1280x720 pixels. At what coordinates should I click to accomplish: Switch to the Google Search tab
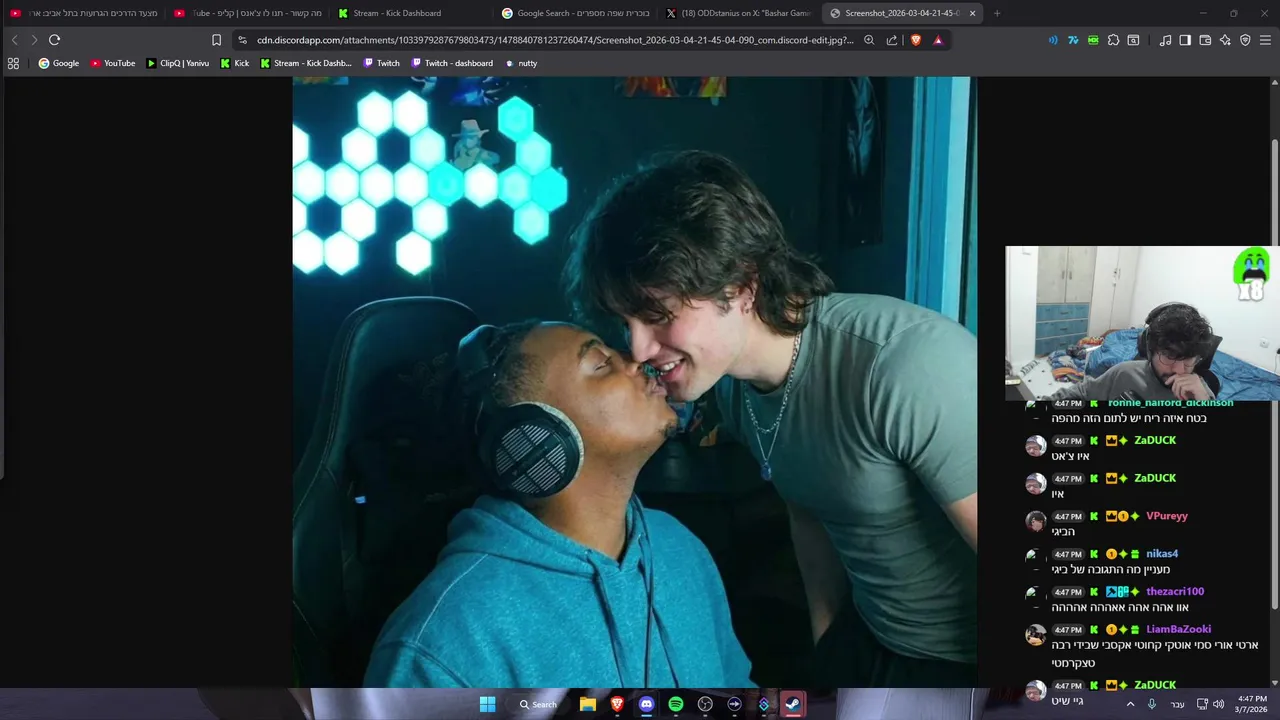tap(575, 13)
